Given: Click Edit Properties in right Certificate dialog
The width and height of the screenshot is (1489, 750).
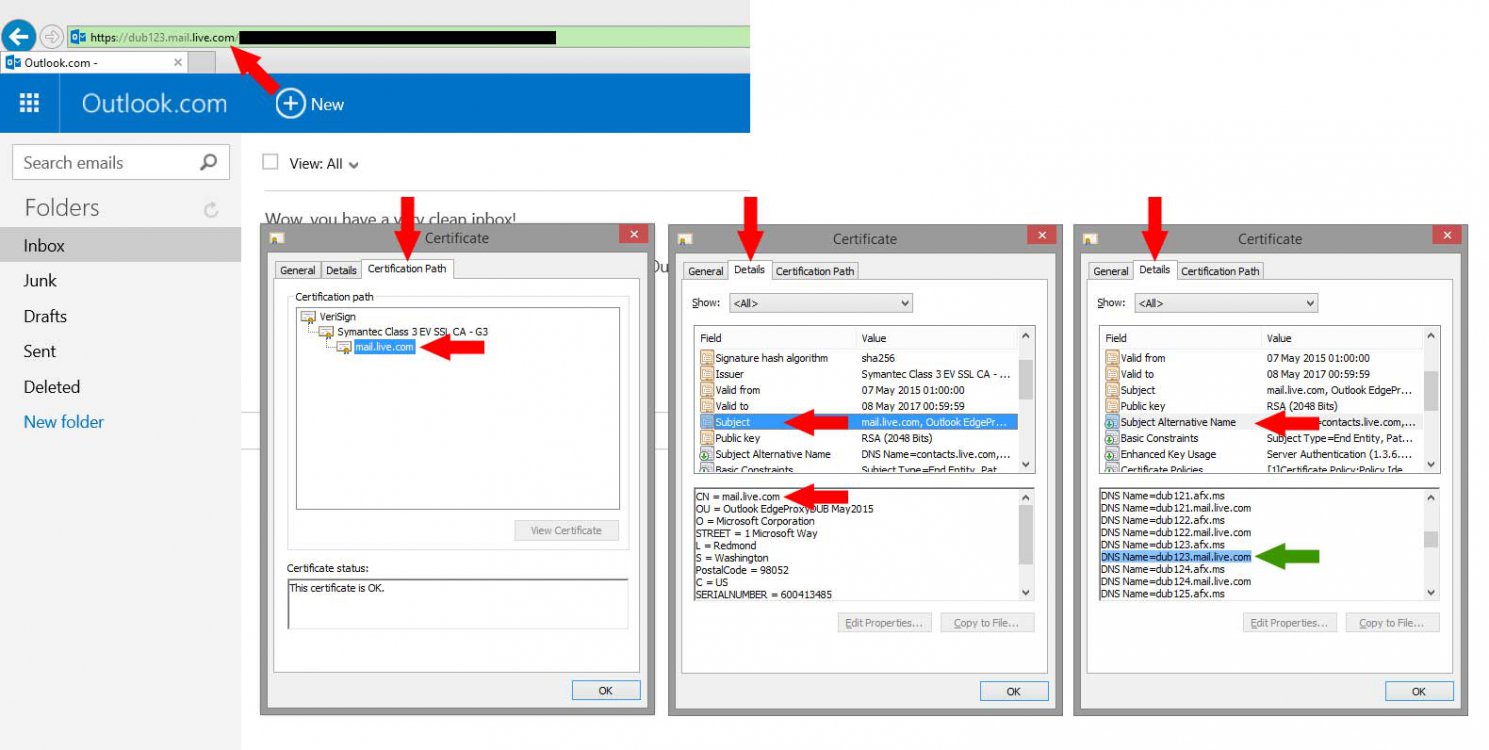Looking at the screenshot, I should 1290,623.
